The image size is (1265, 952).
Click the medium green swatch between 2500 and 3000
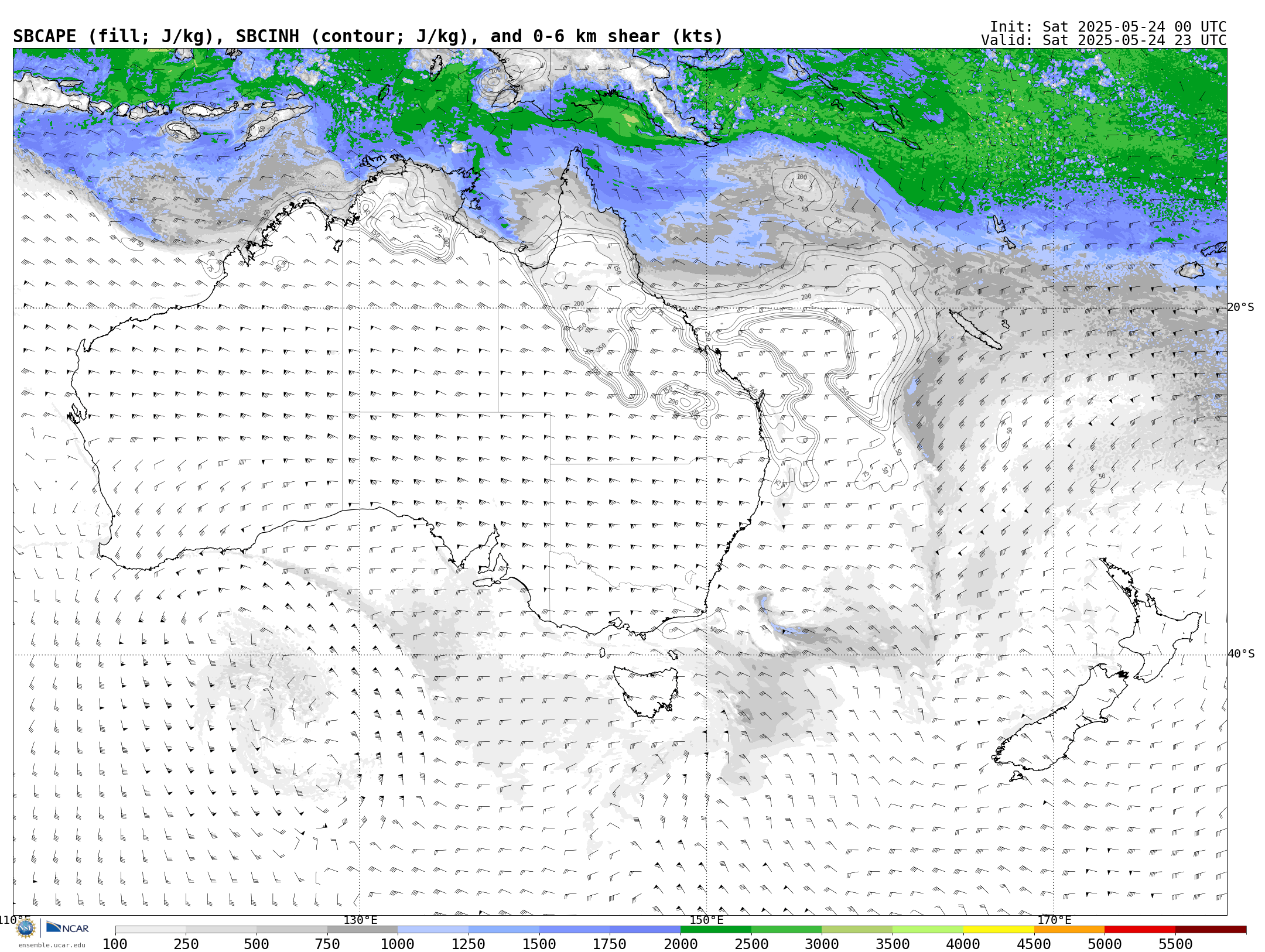[x=787, y=930]
